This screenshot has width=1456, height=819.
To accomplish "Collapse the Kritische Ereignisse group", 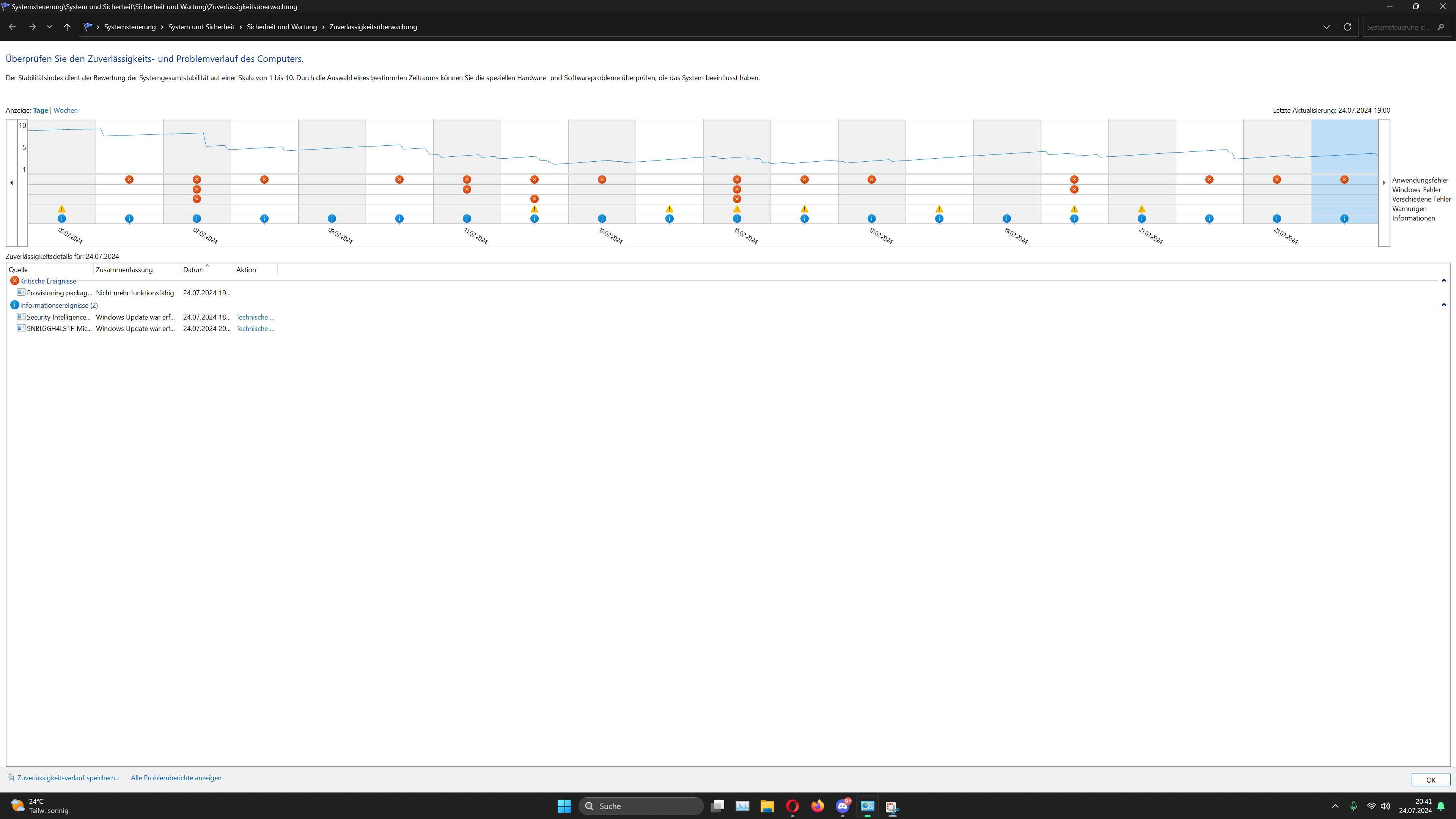I will pyautogui.click(x=1443, y=280).
